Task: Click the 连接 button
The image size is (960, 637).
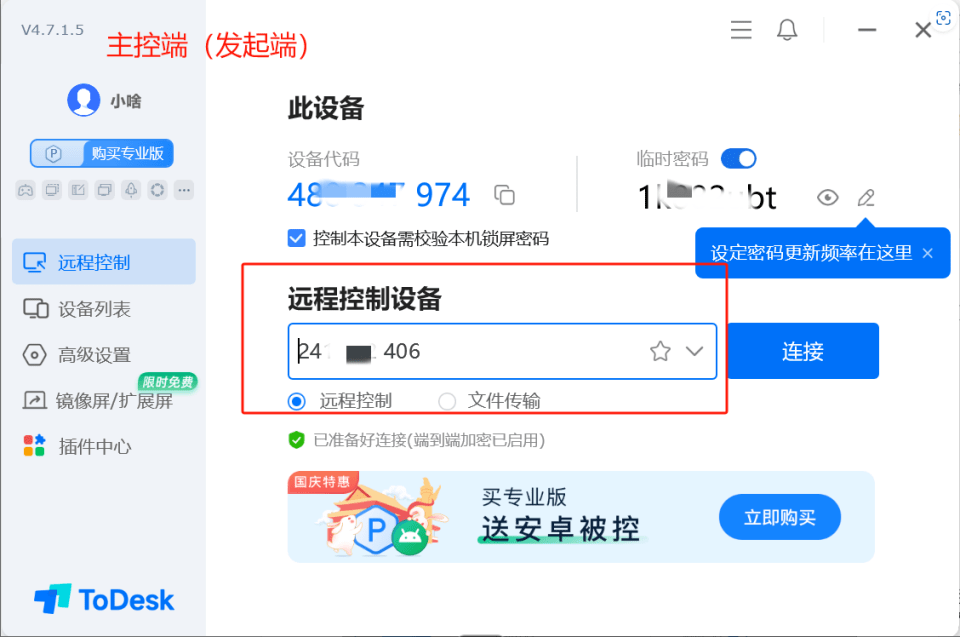Action: (x=803, y=351)
